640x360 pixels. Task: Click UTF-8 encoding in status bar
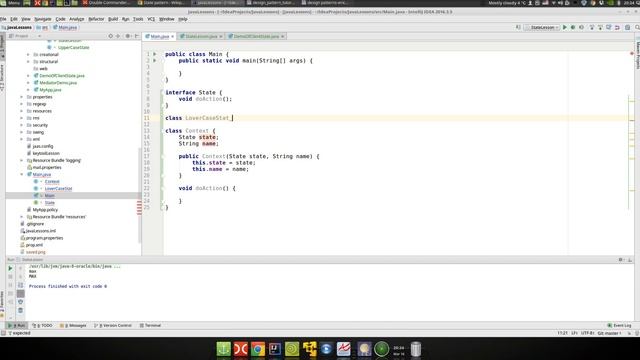coord(587,333)
